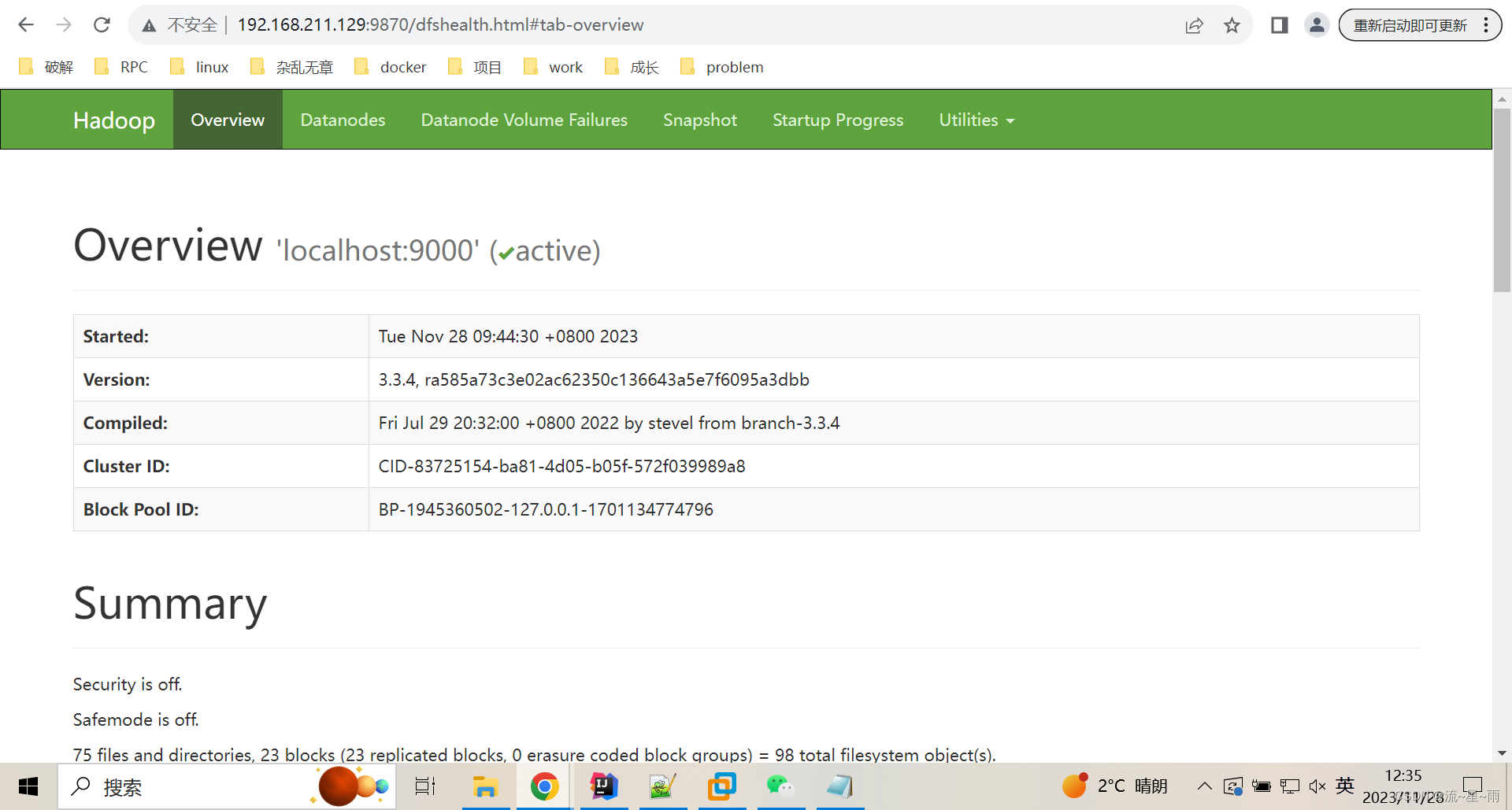Click the muted volume tray icon
Viewport: 1512px width, 810px height.
click(x=1317, y=786)
